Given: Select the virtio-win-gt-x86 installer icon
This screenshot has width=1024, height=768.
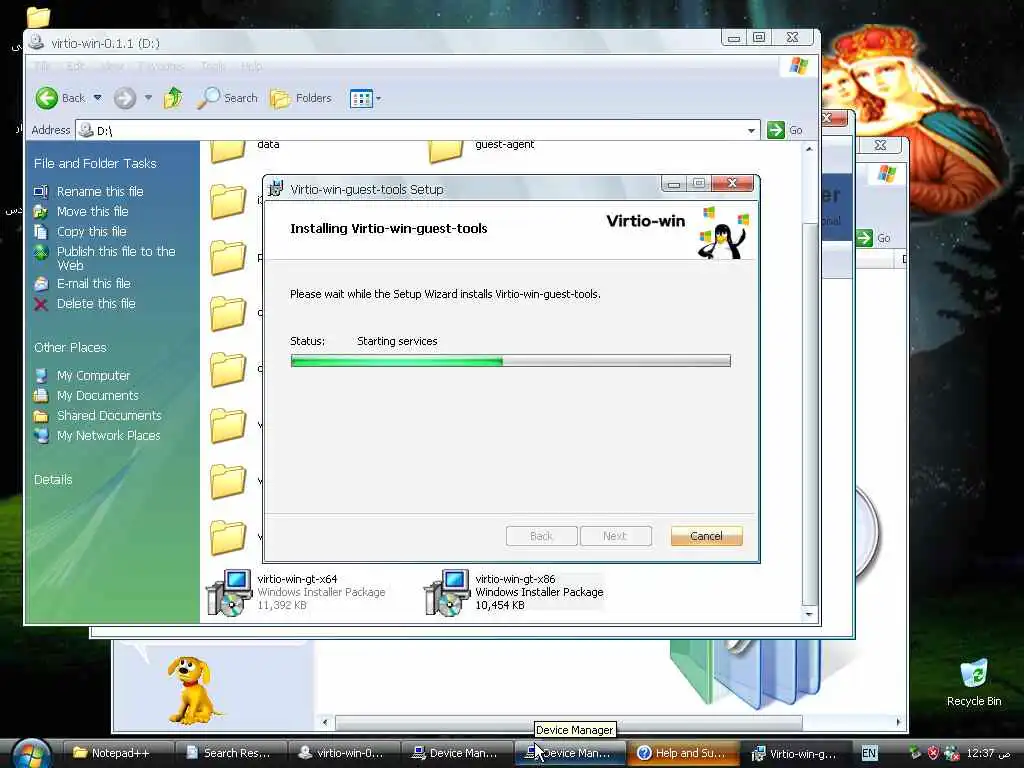Looking at the screenshot, I should 447,592.
